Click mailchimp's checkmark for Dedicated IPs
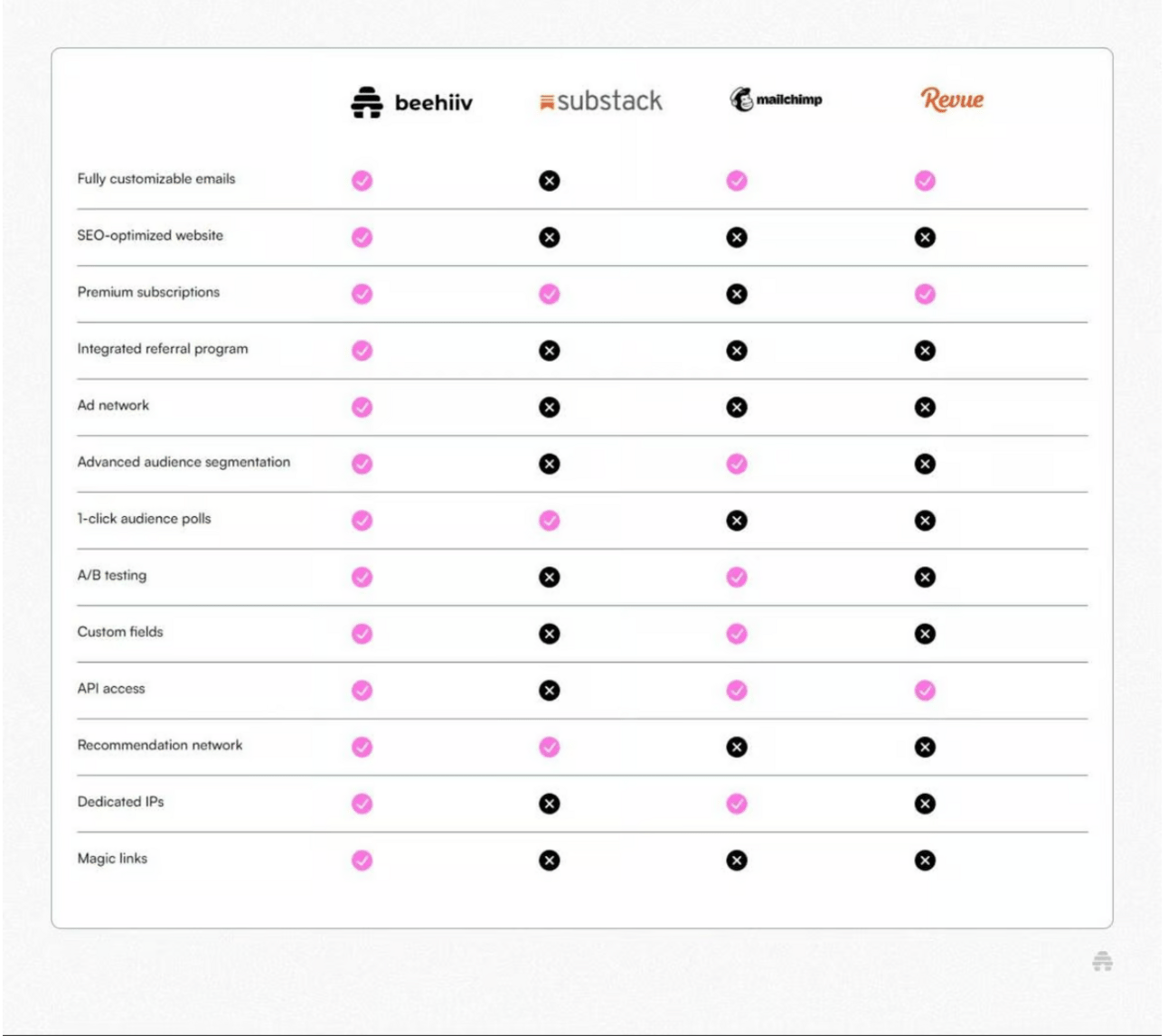This screenshot has width=1168, height=1036. pos(737,804)
